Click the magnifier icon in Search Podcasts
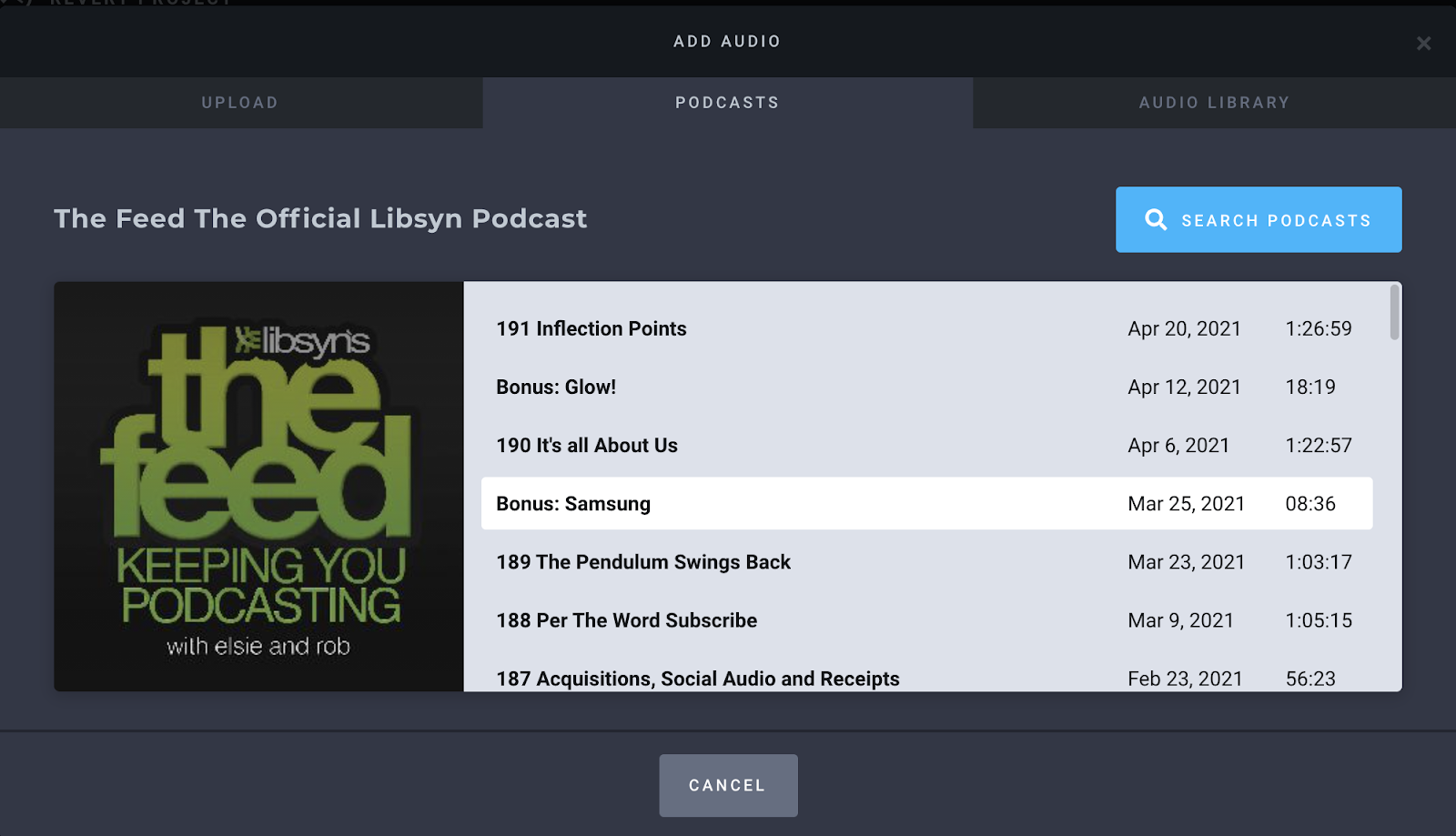Image resolution: width=1456 pixels, height=836 pixels. tap(1156, 219)
